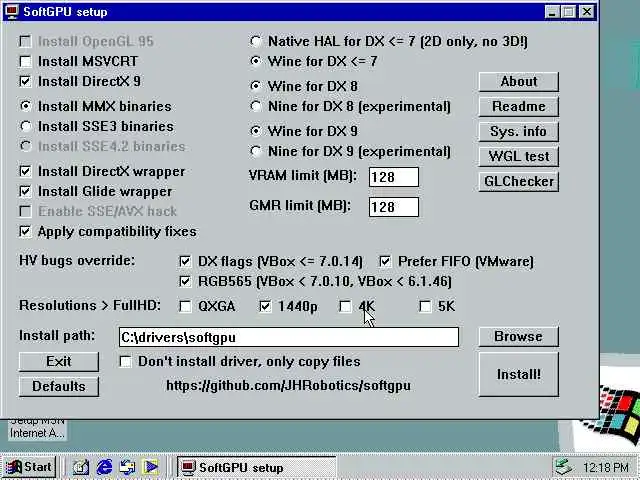Select Wine for DX <= 7
The height and width of the screenshot is (480, 640).
256,61
